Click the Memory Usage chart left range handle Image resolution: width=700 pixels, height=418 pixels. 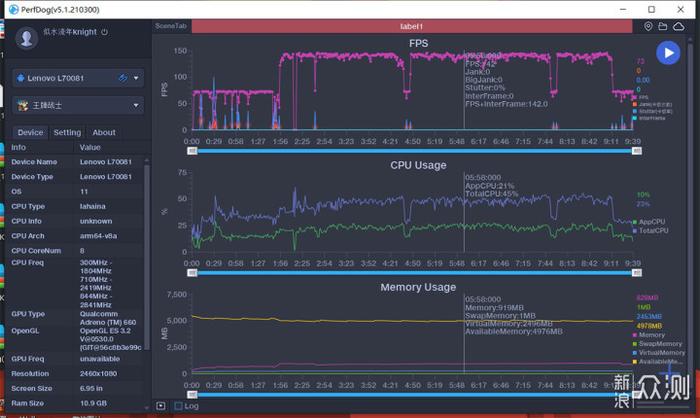pyautogui.click(x=192, y=395)
